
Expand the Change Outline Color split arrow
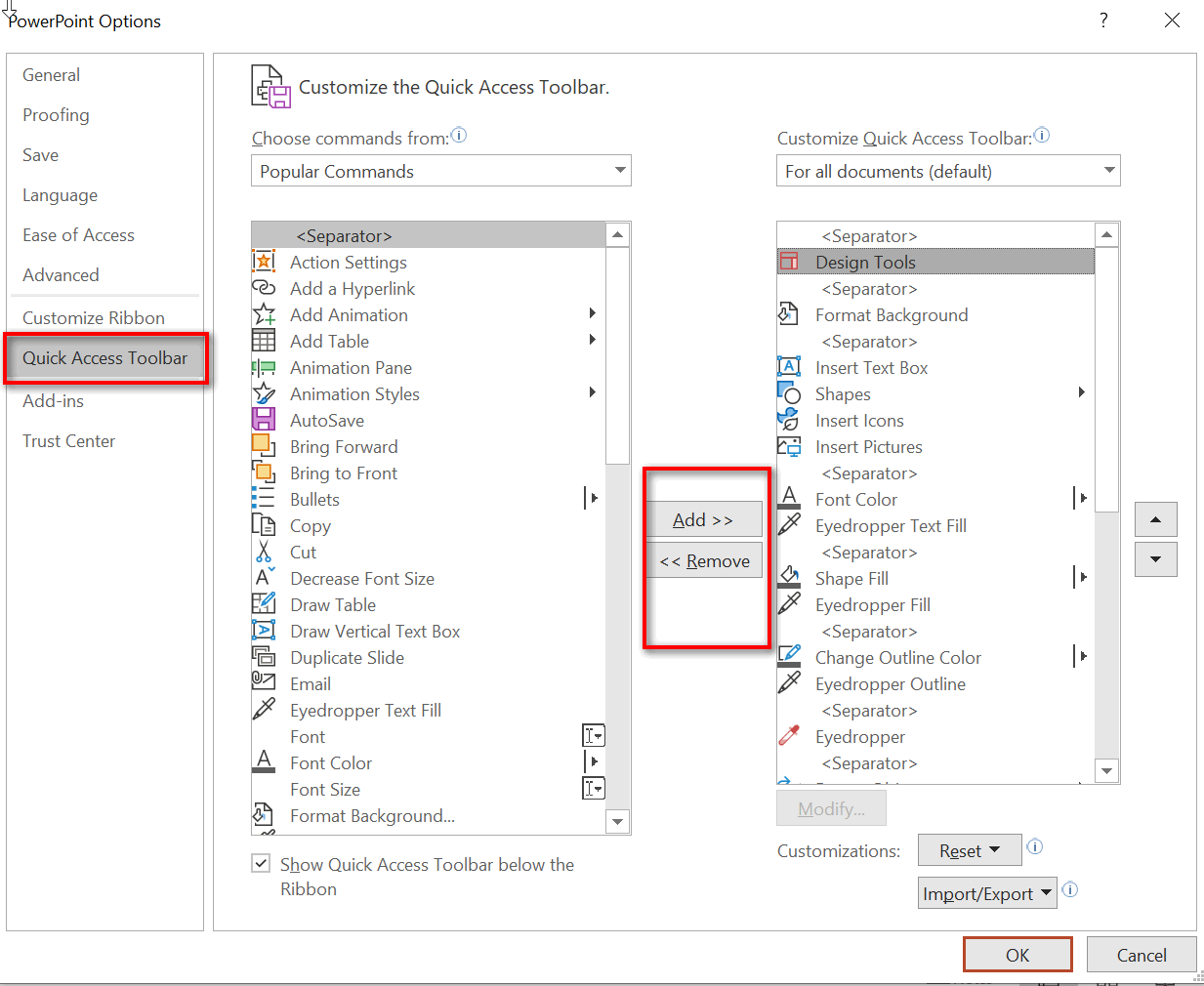pyautogui.click(x=1082, y=656)
